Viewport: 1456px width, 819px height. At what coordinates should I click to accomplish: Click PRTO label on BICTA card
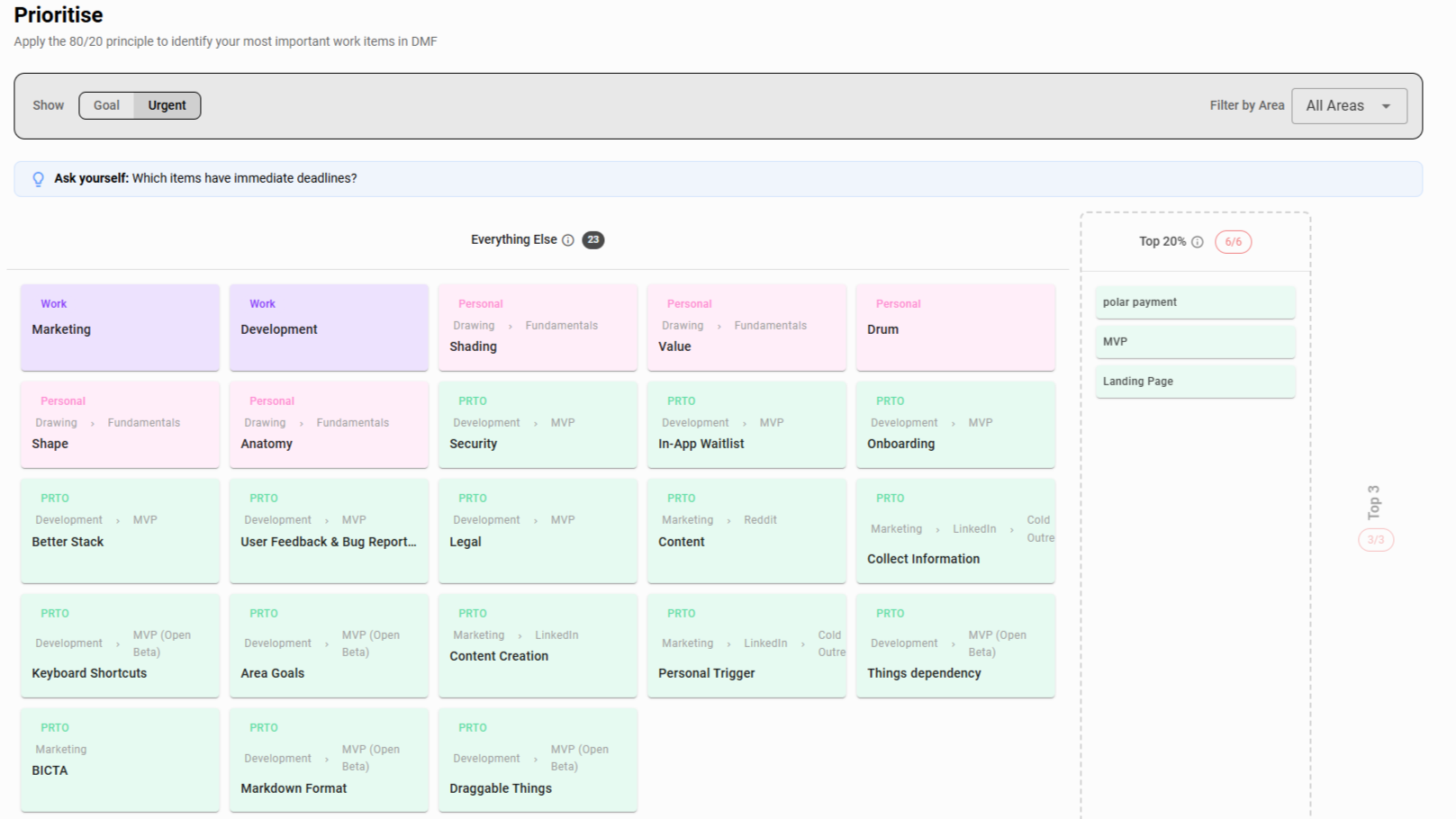54,728
